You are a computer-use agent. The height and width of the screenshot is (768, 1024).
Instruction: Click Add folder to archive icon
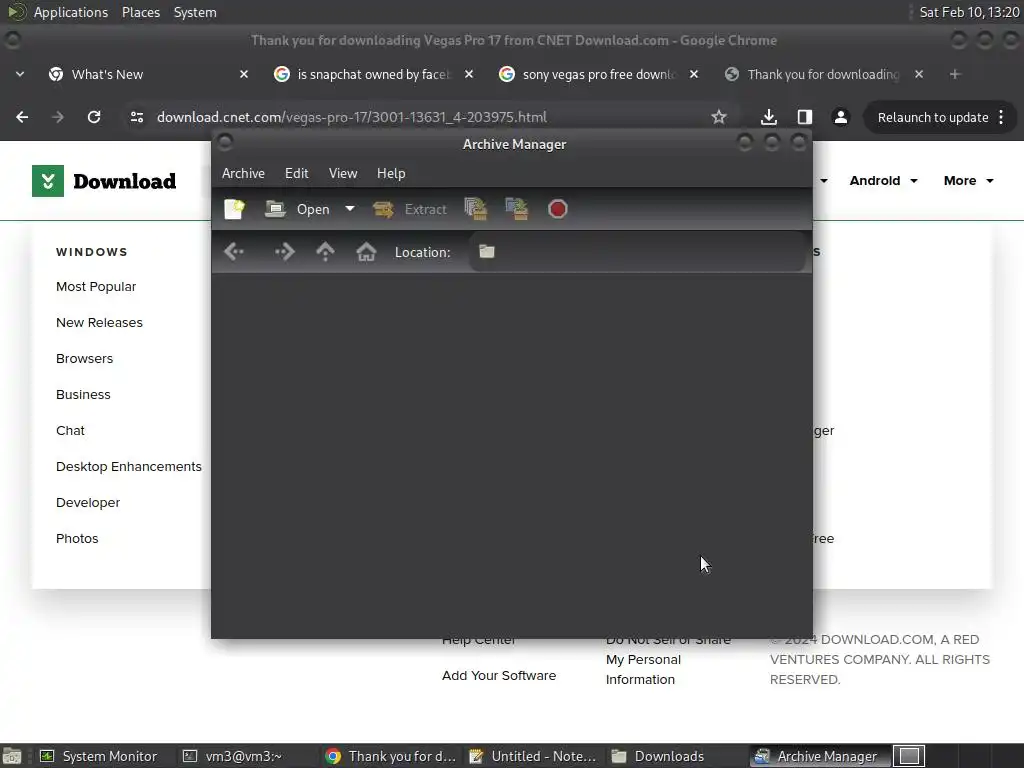click(x=517, y=209)
